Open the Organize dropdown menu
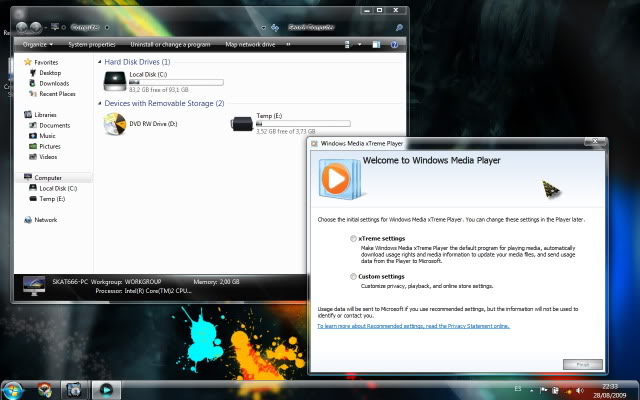 pyautogui.click(x=38, y=44)
